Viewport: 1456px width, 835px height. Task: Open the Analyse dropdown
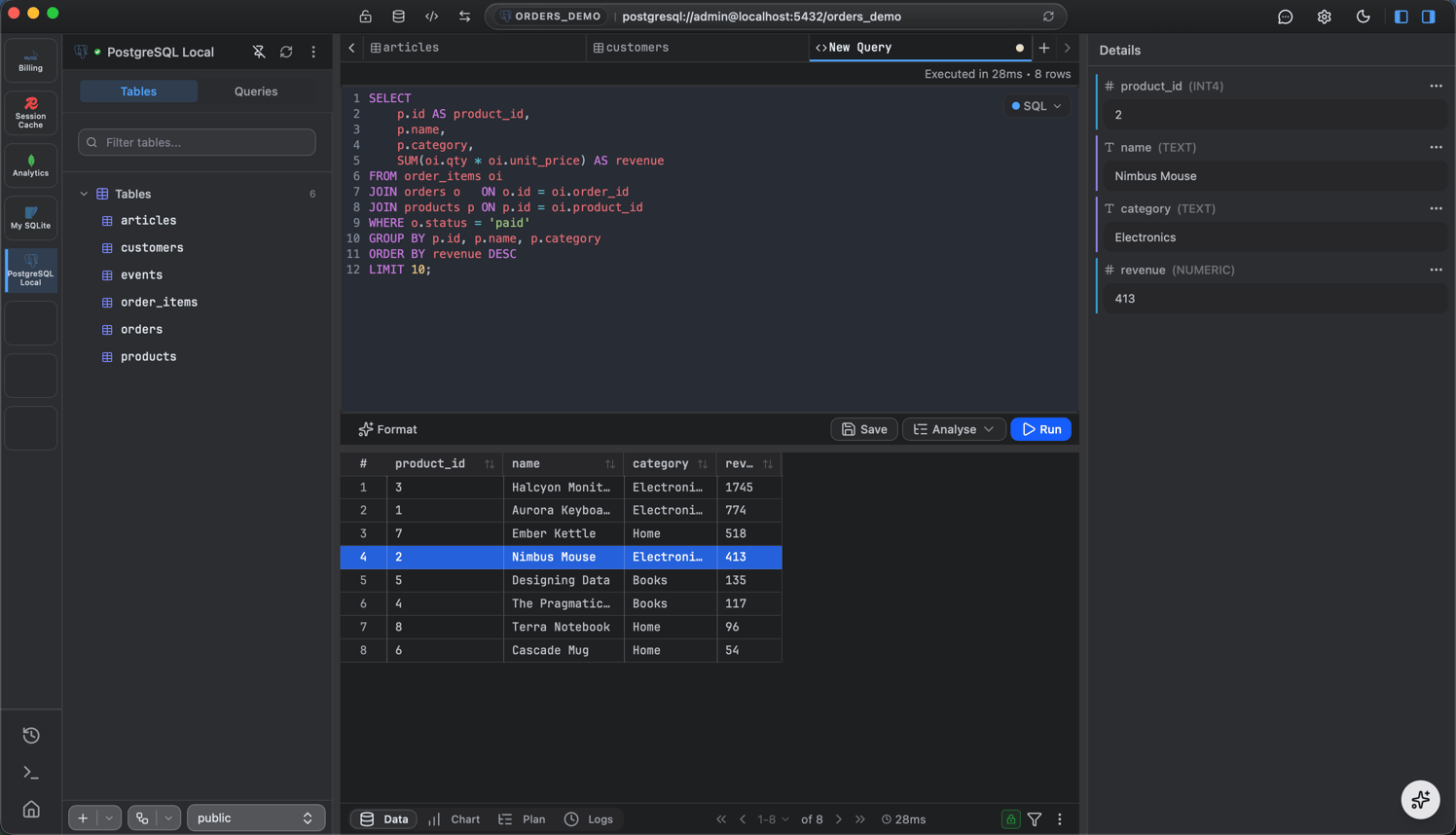pyautogui.click(x=954, y=429)
